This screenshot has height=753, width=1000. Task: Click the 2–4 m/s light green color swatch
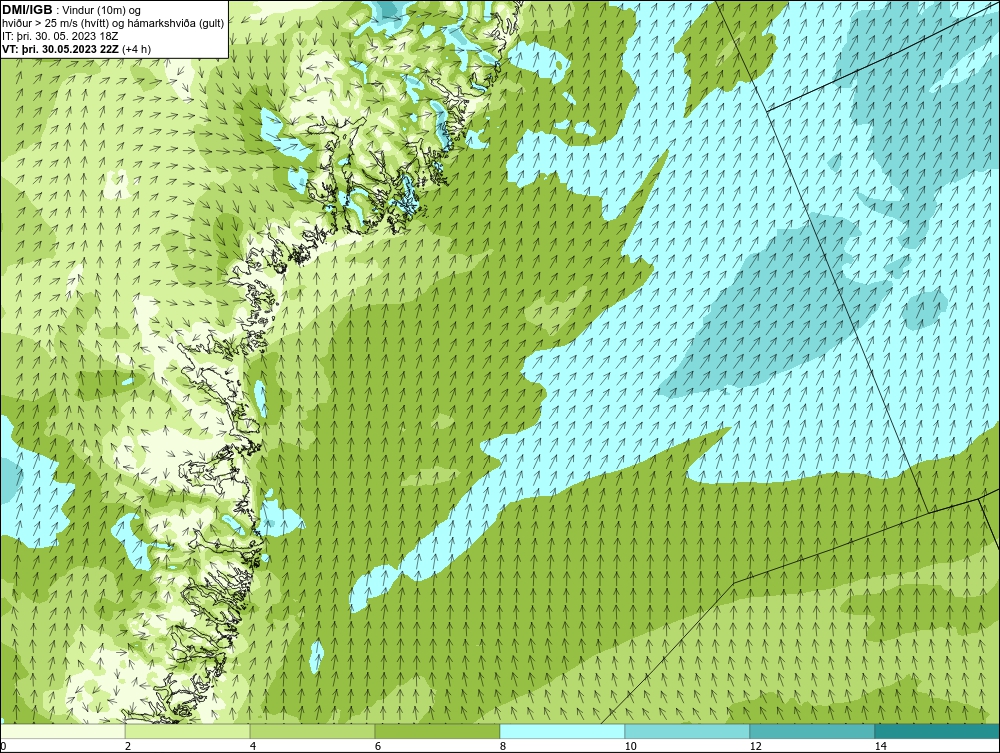click(x=187, y=731)
